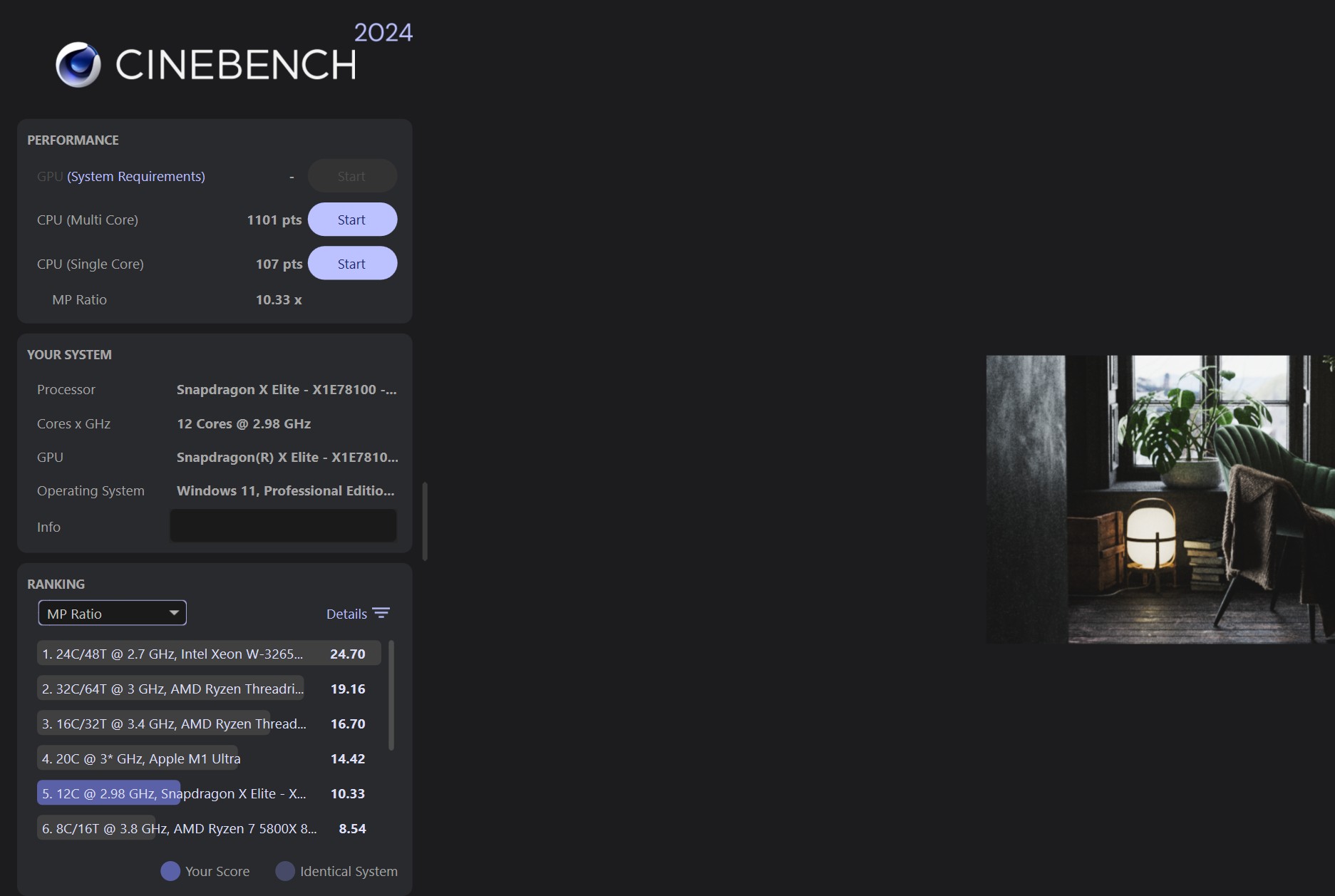Click the ranking list scrollbar
The width and height of the screenshot is (1335, 896).
(x=391, y=695)
